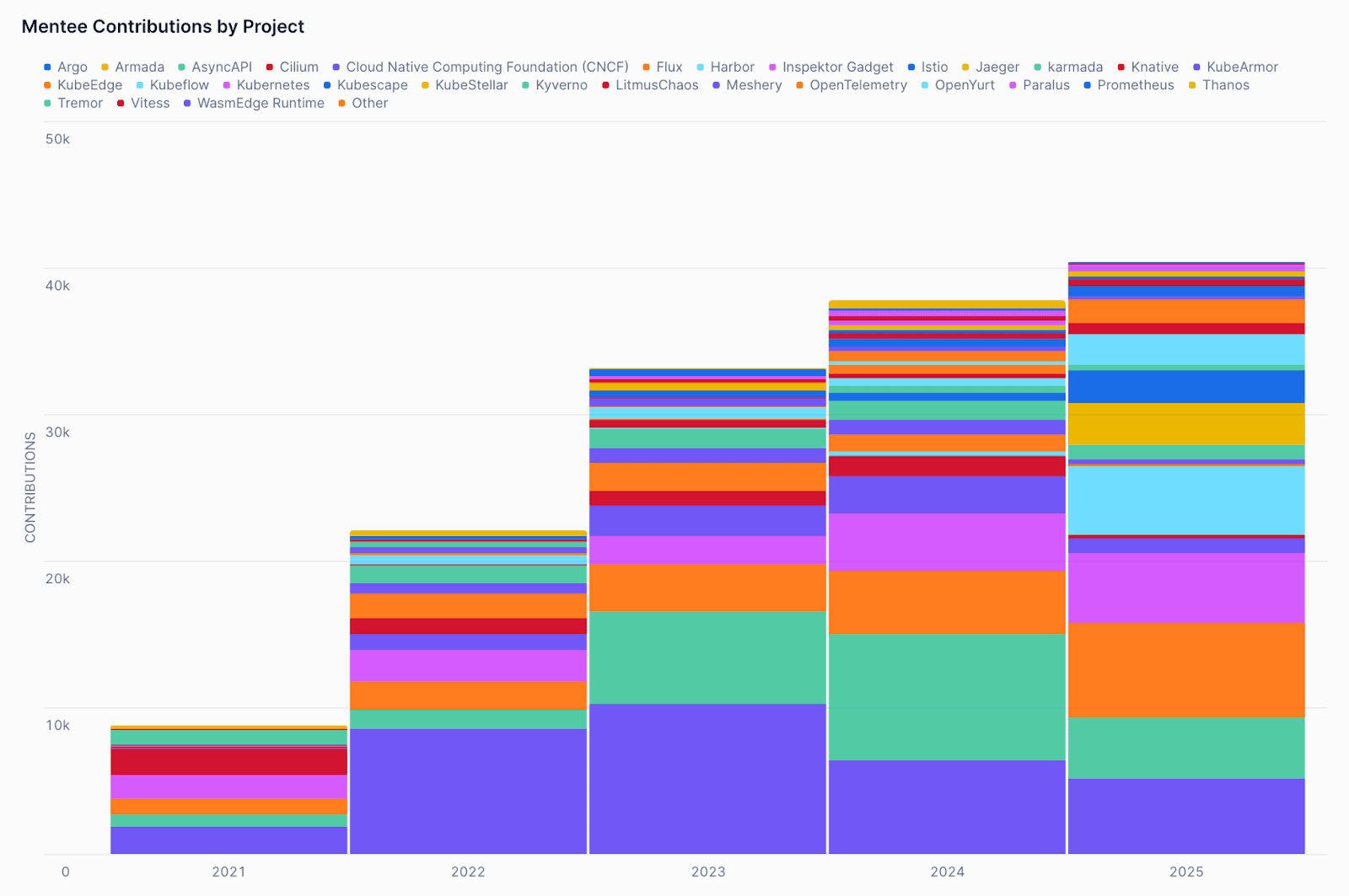Select the 2025 axis label

[1187, 872]
